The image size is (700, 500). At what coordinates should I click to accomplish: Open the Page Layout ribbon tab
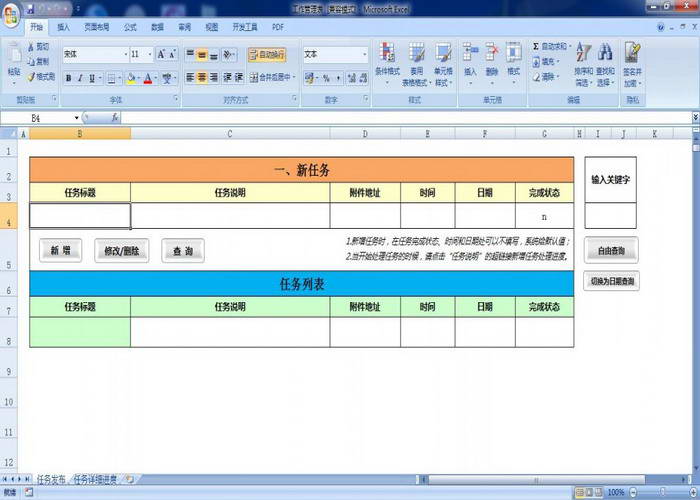coord(96,27)
